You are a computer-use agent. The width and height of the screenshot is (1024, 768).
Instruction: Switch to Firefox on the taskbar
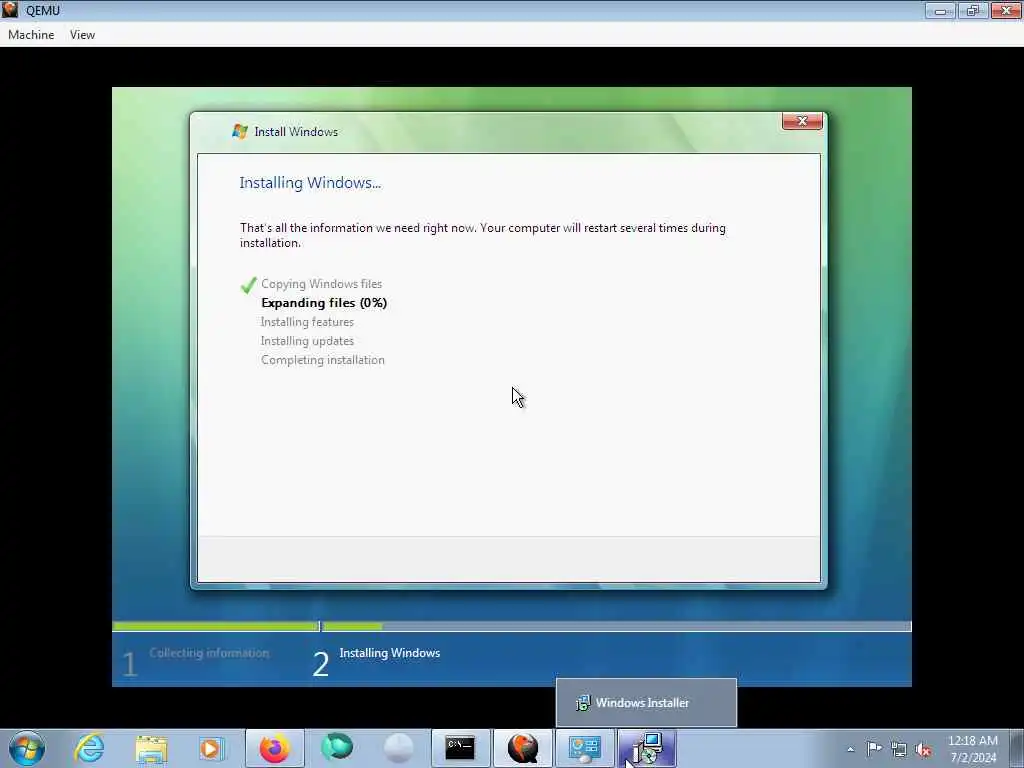(x=275, y=748)
